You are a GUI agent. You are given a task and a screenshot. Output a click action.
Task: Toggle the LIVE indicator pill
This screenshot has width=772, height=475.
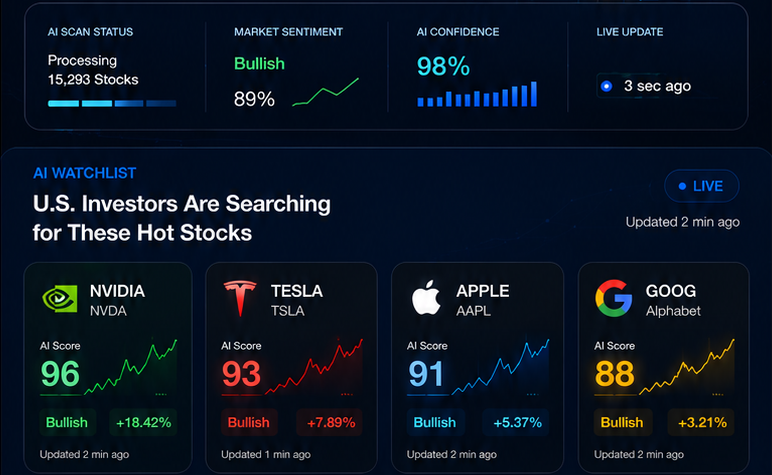pos(702,186)
